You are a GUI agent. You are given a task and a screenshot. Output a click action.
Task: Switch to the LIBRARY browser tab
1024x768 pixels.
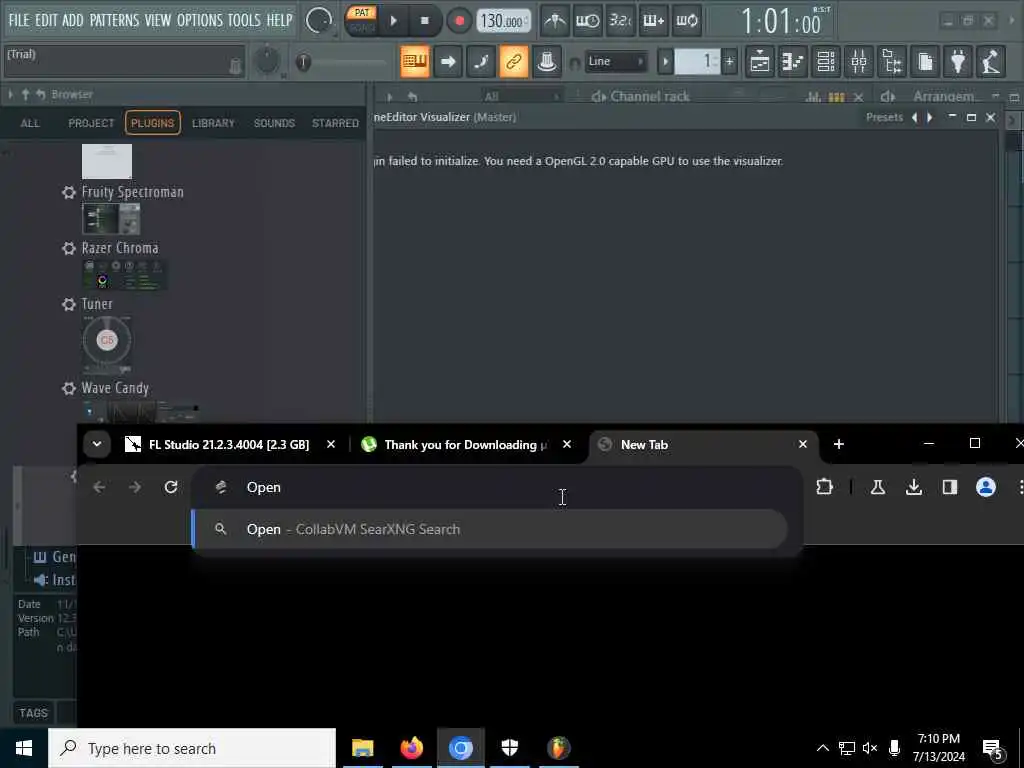(x=213, y=123)
